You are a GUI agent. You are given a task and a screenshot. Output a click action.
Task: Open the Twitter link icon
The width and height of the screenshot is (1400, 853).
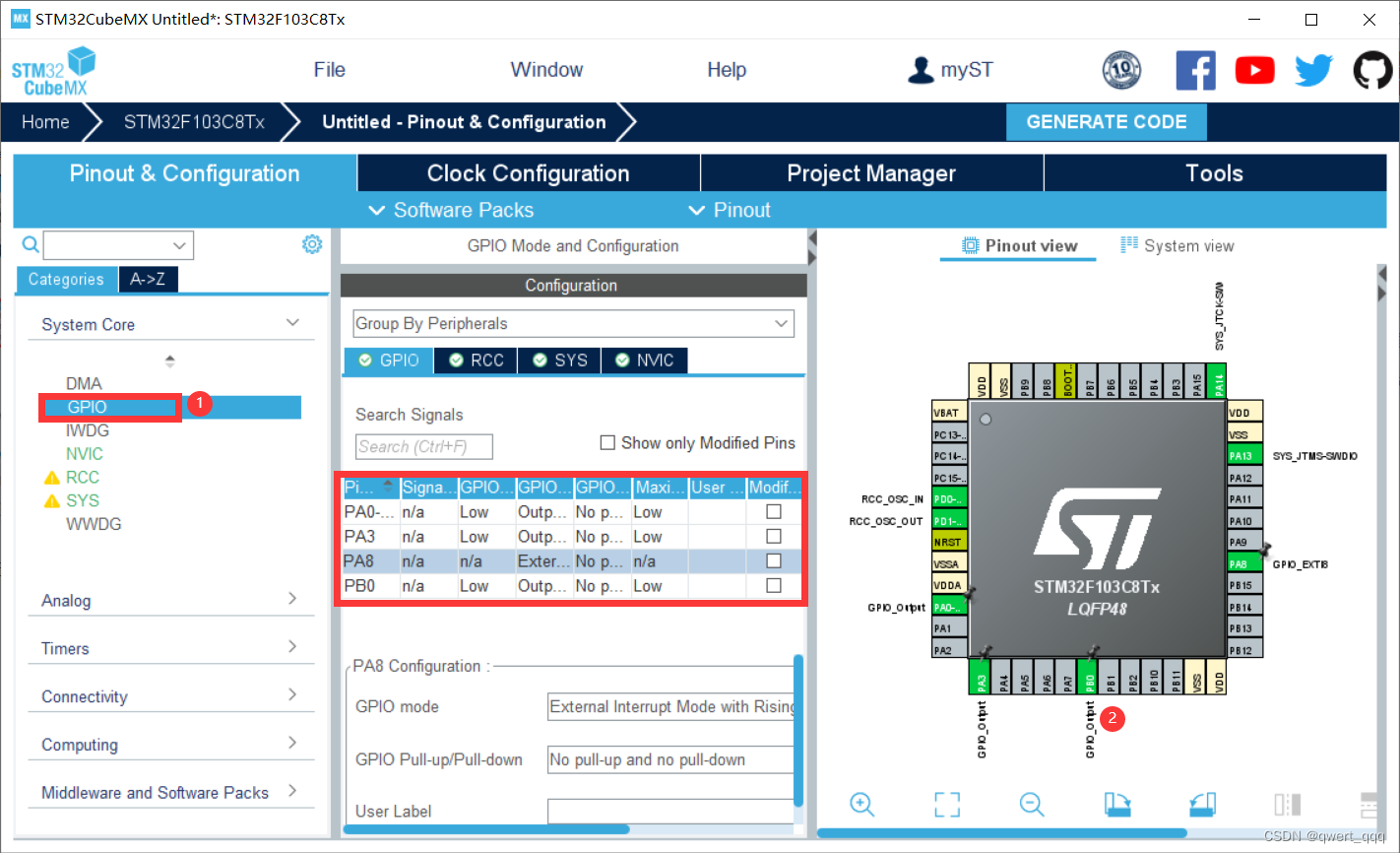[x=1313, y=70]
